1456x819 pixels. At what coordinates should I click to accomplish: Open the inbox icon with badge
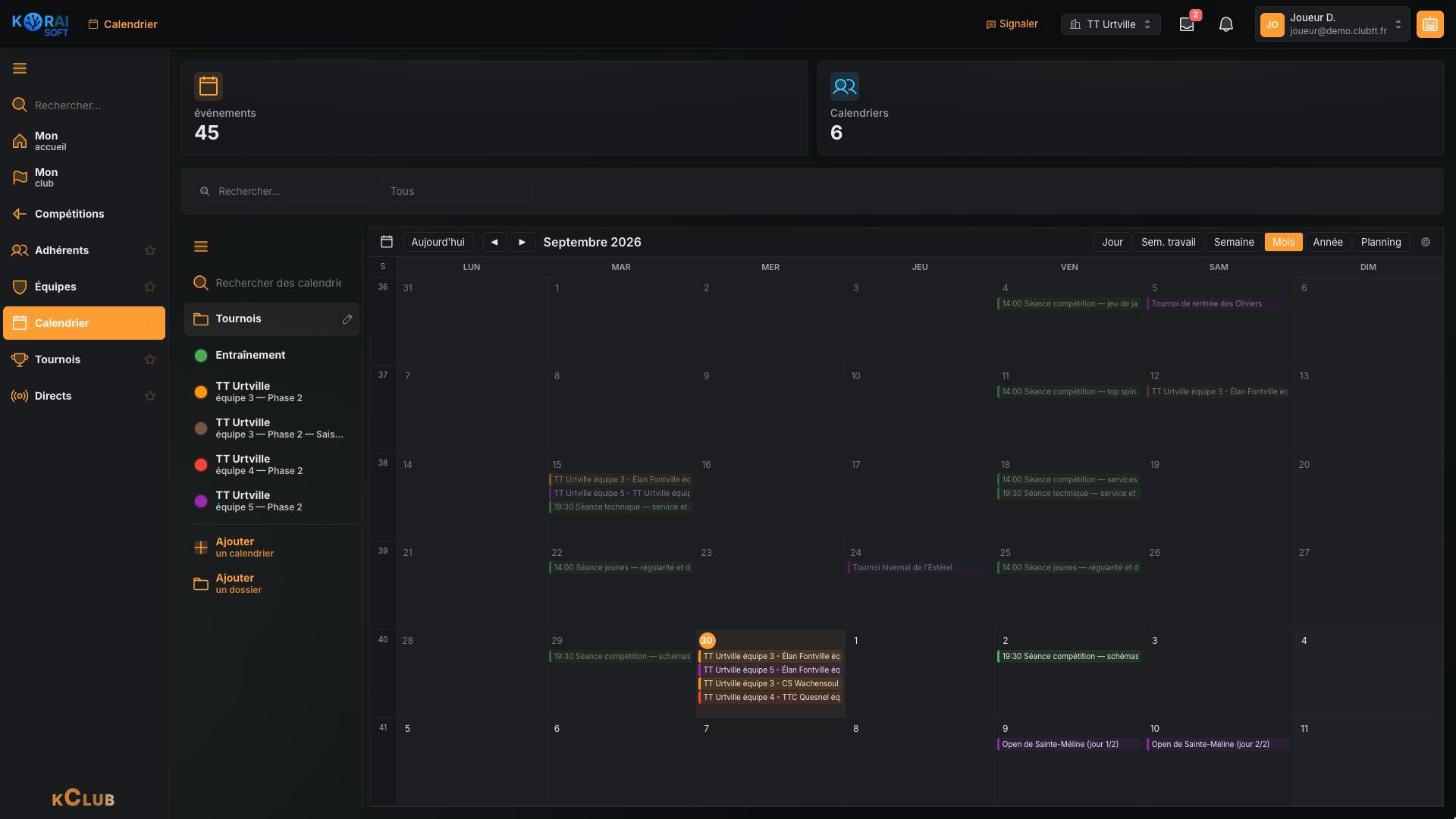tap(1187, 24)
